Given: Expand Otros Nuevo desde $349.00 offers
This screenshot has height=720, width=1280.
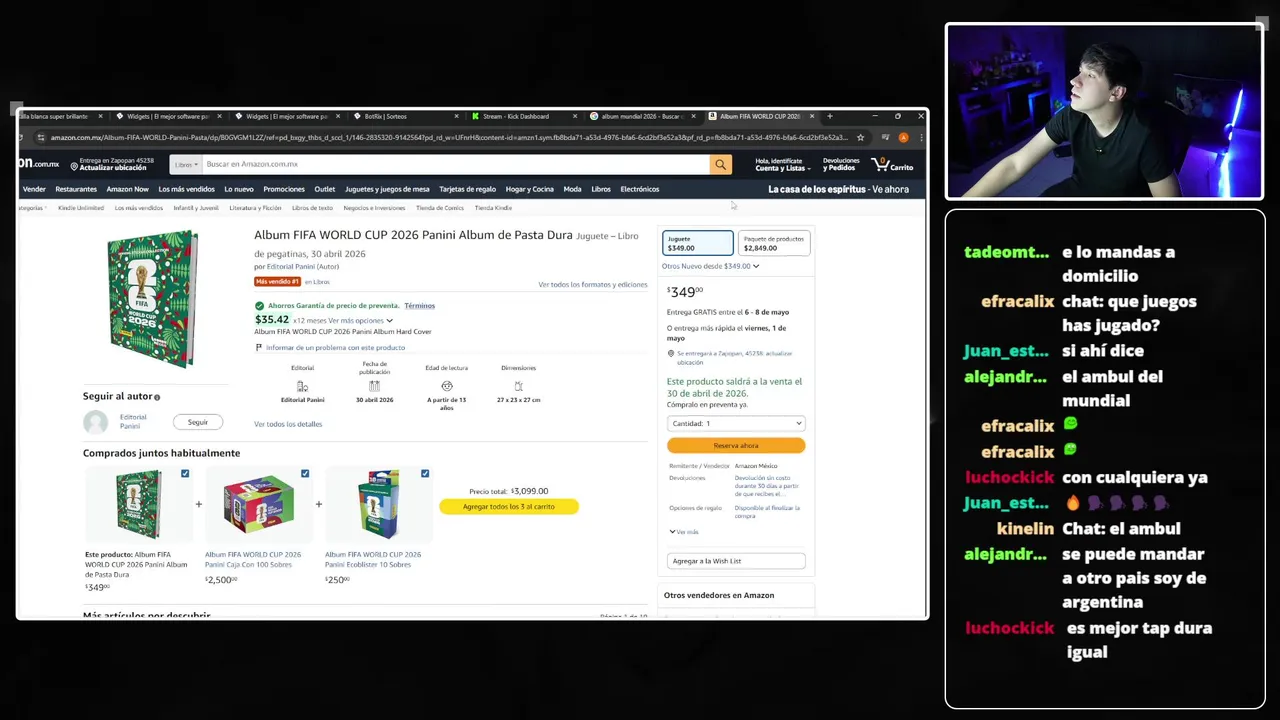Looking at the screenshot, I should [710, 266].
